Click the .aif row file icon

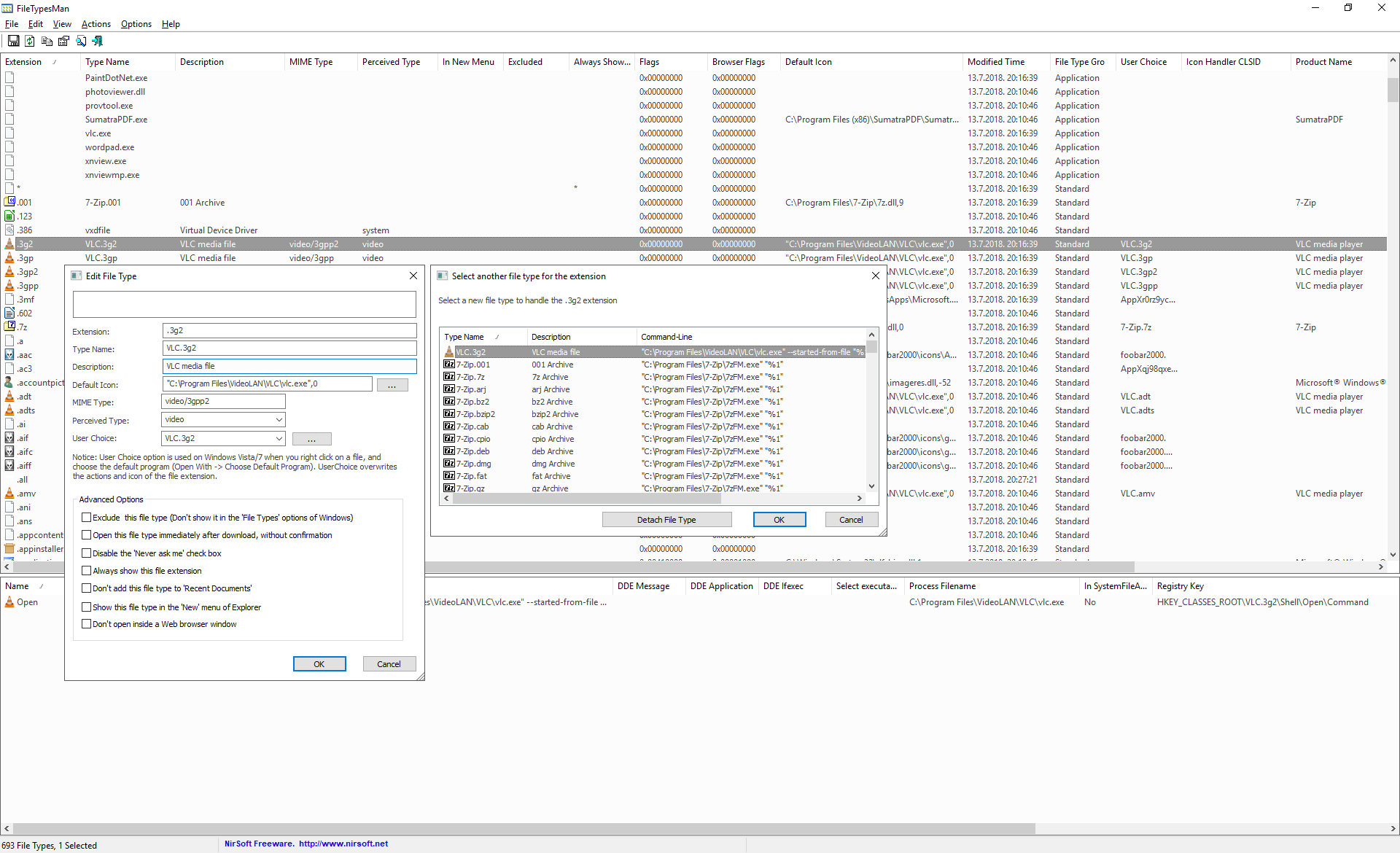pyautogui.click(x=9, y=438)
